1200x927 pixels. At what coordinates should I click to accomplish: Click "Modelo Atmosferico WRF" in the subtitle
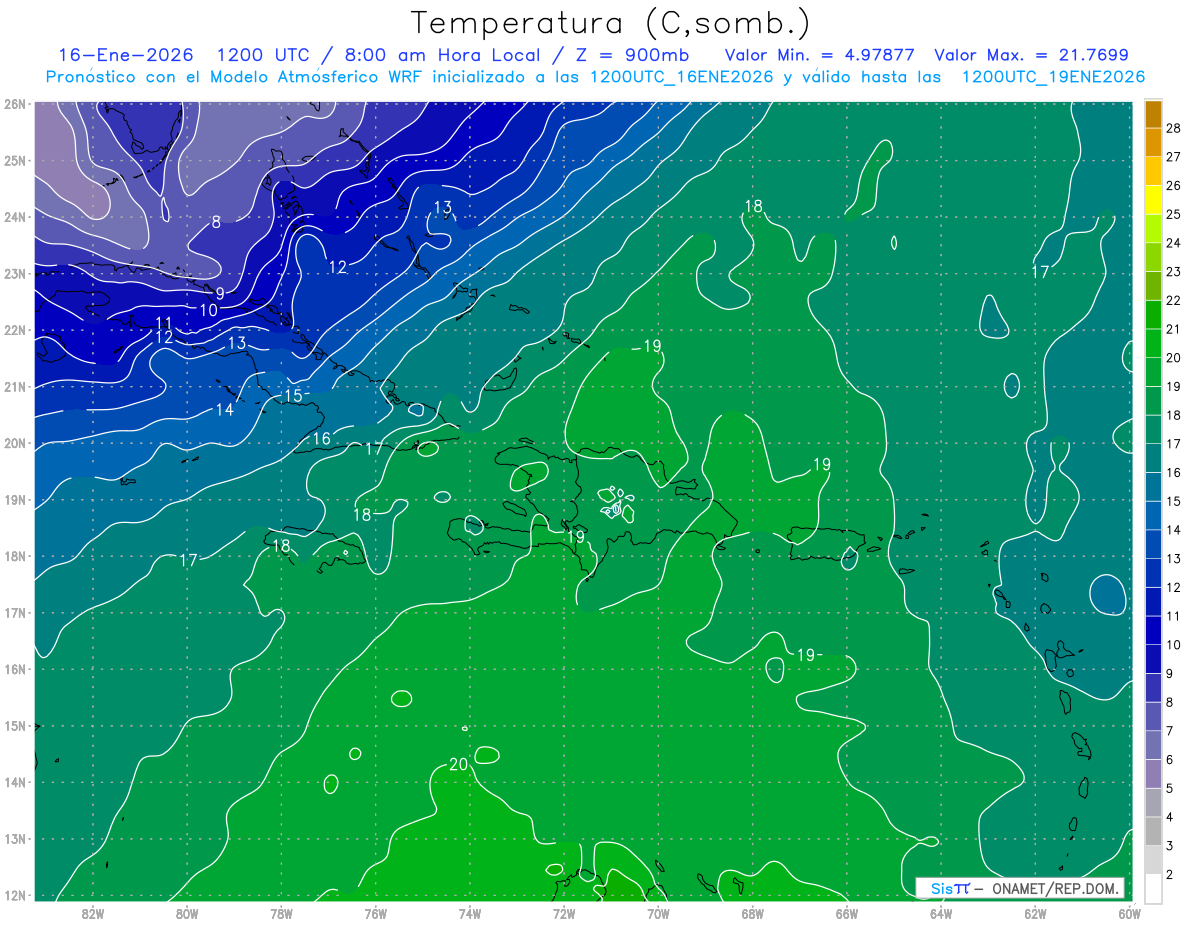coord(305,77)
